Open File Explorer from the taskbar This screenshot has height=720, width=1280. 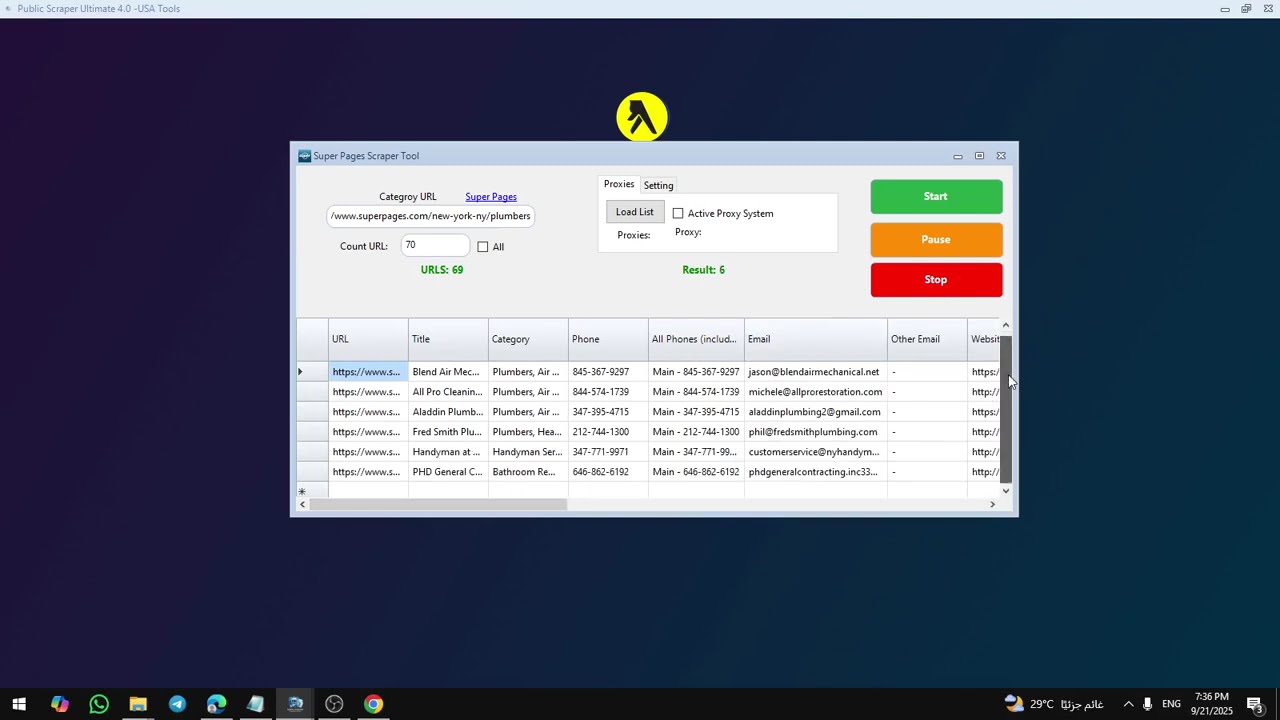[138, 704]
